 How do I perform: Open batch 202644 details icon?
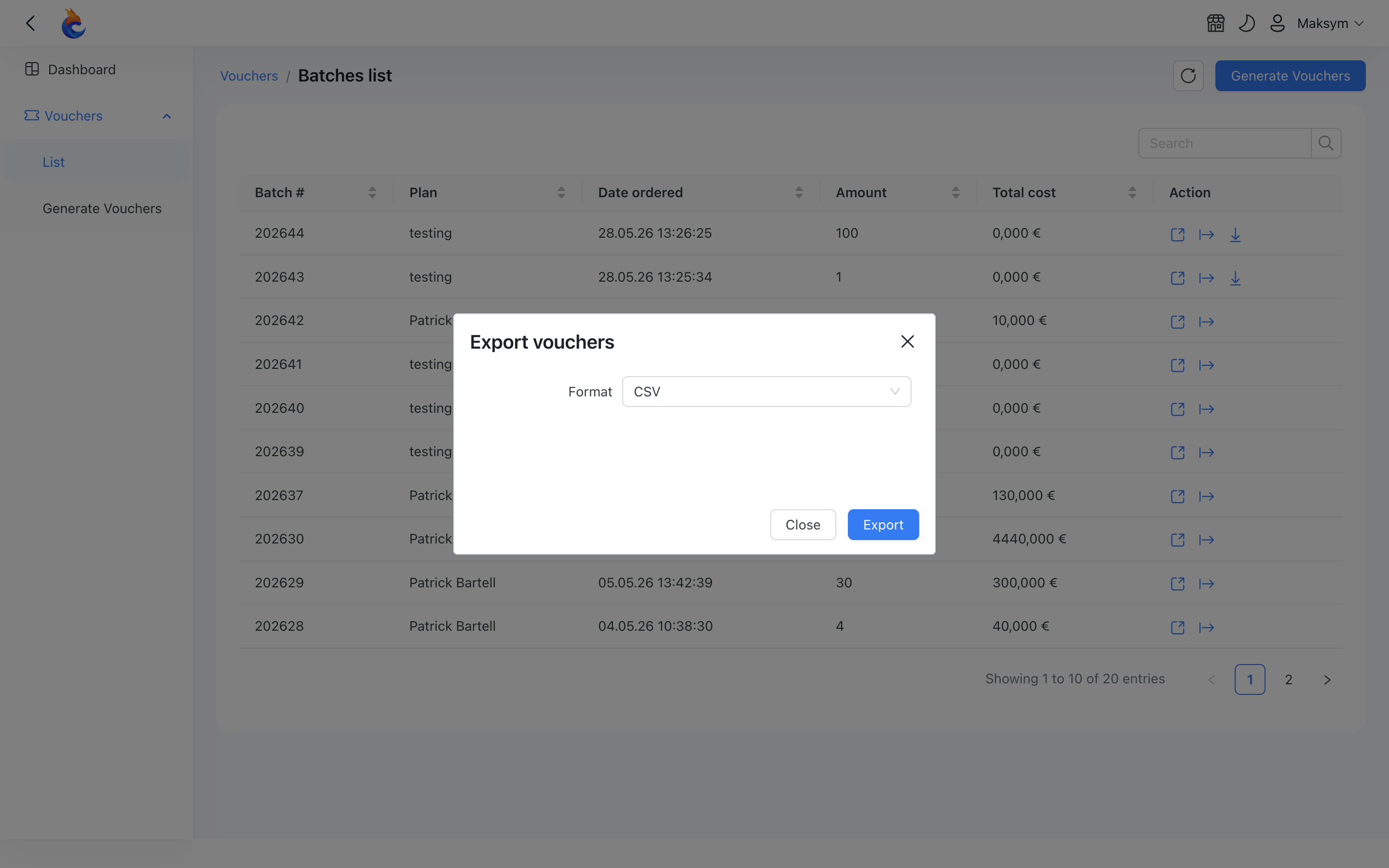click(x=1178, y=234)
